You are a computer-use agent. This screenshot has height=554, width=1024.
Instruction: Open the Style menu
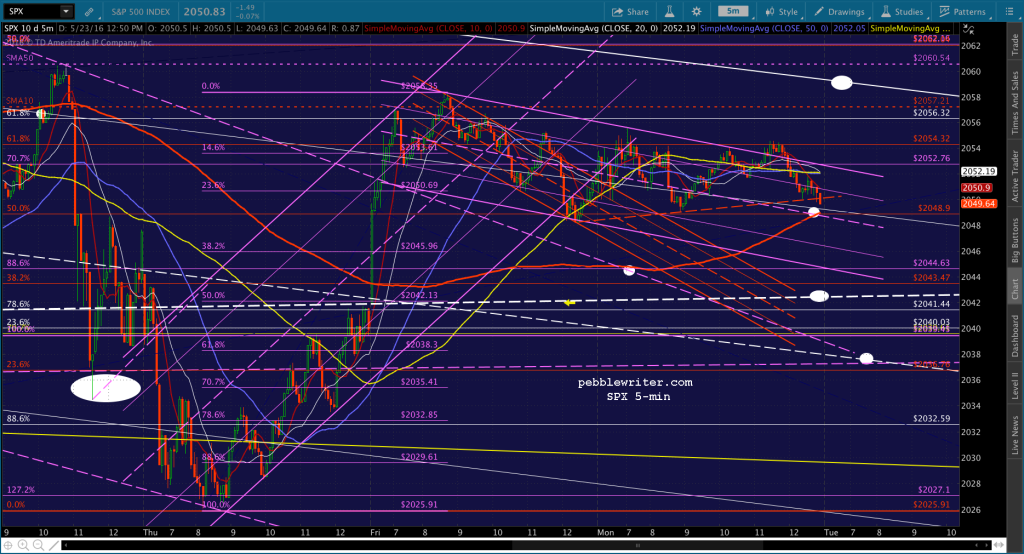[x=782, y=12]
